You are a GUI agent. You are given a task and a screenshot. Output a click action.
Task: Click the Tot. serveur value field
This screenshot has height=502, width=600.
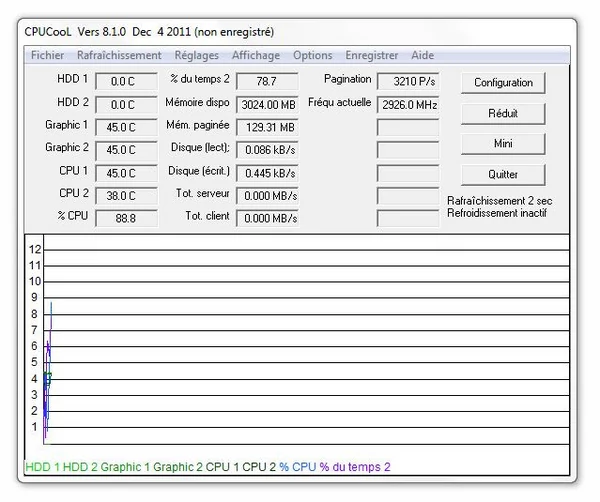(x=267, y=196)
